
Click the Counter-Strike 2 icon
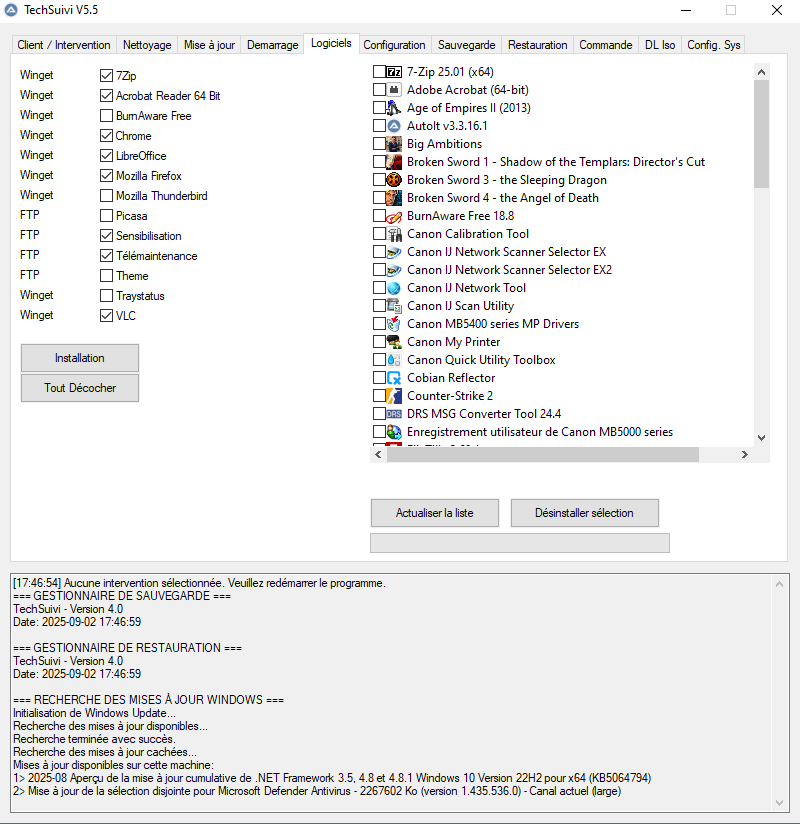tap(391, 395)
